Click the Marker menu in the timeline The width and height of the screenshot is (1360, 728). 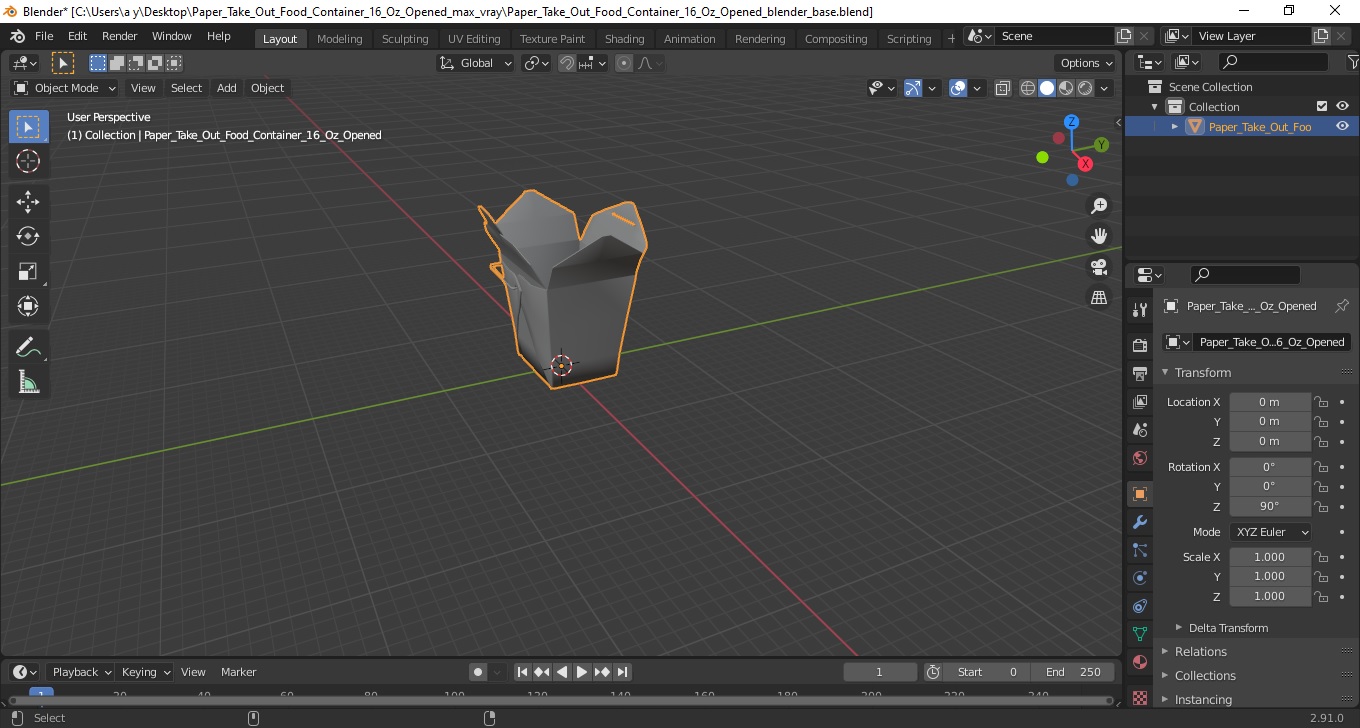pyautogui.click(x=238, y=672)
